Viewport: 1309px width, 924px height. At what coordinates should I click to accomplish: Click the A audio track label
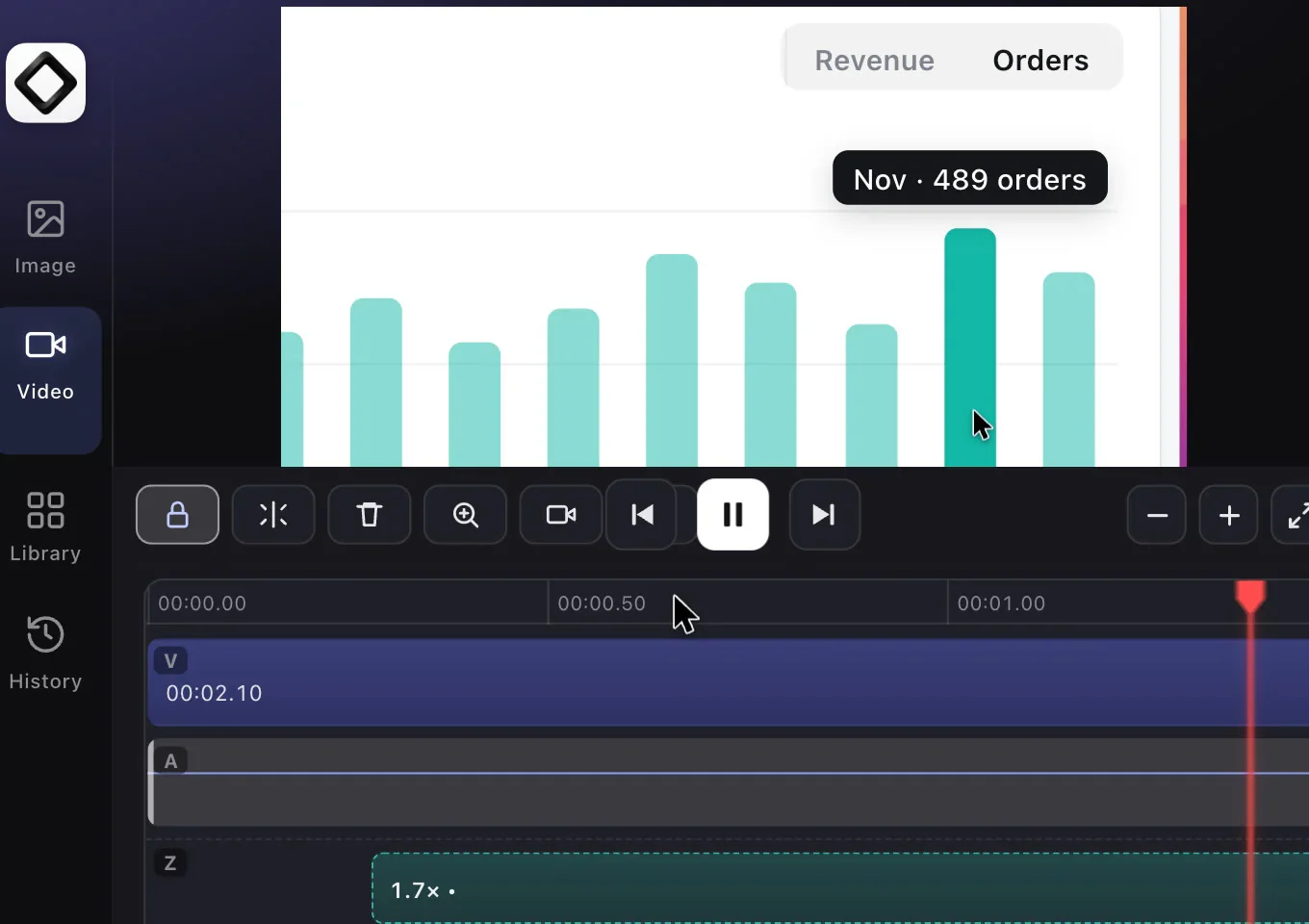pos(170,760)
